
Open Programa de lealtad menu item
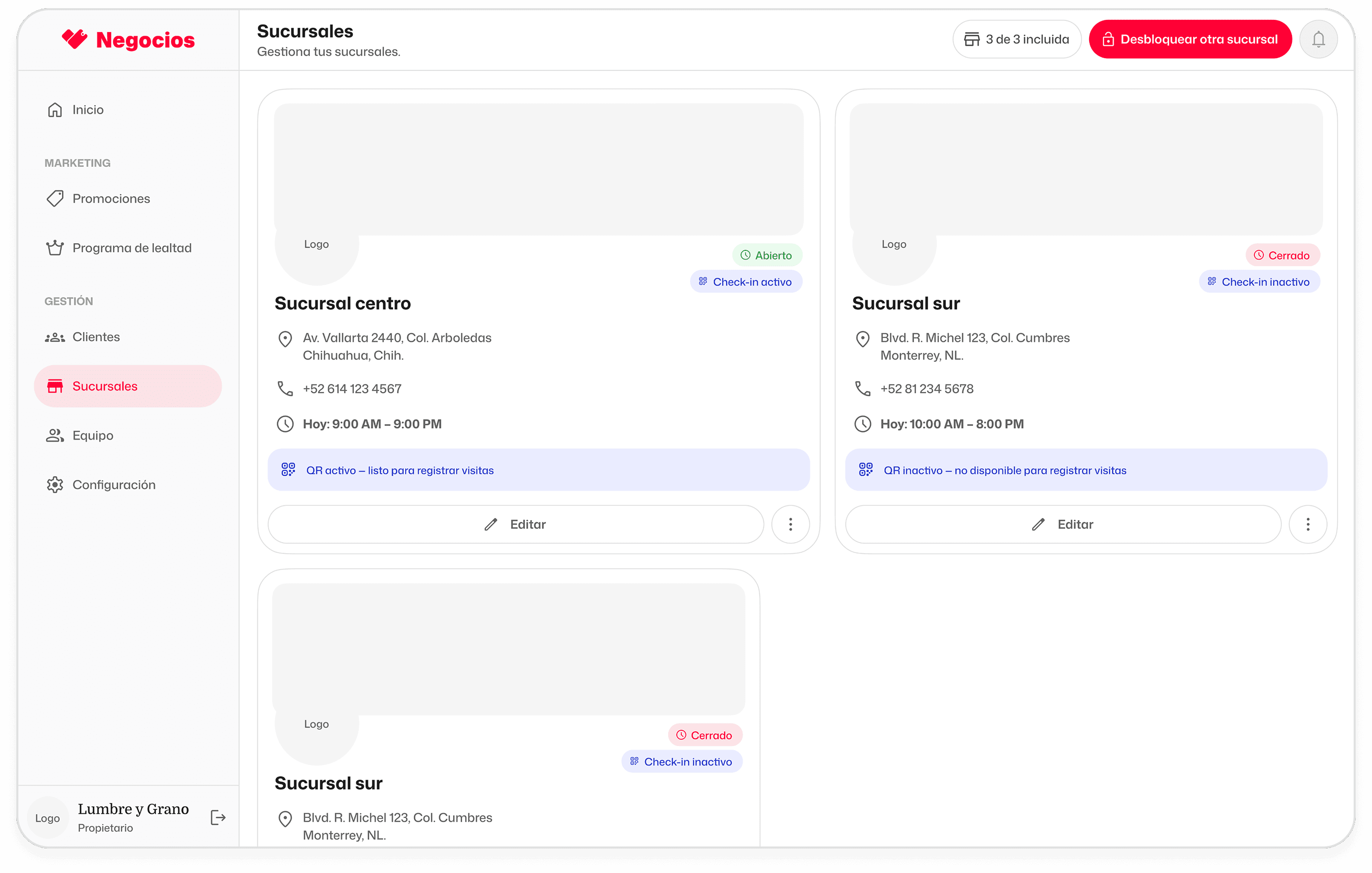pos(131,248)
